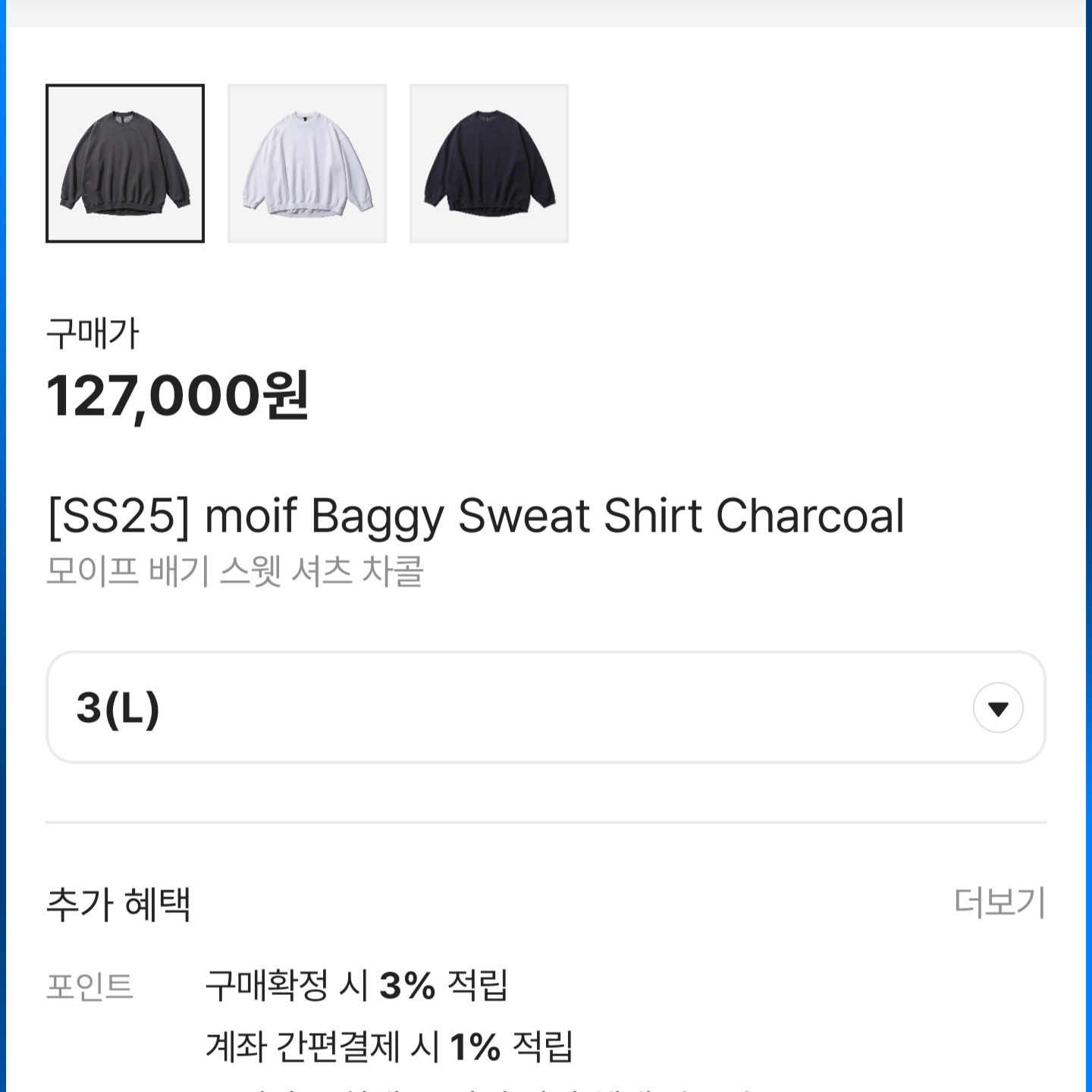Click the white area of the product gallery row
Viewport: 1092px width, 1092px height.
tap(758, 164)
